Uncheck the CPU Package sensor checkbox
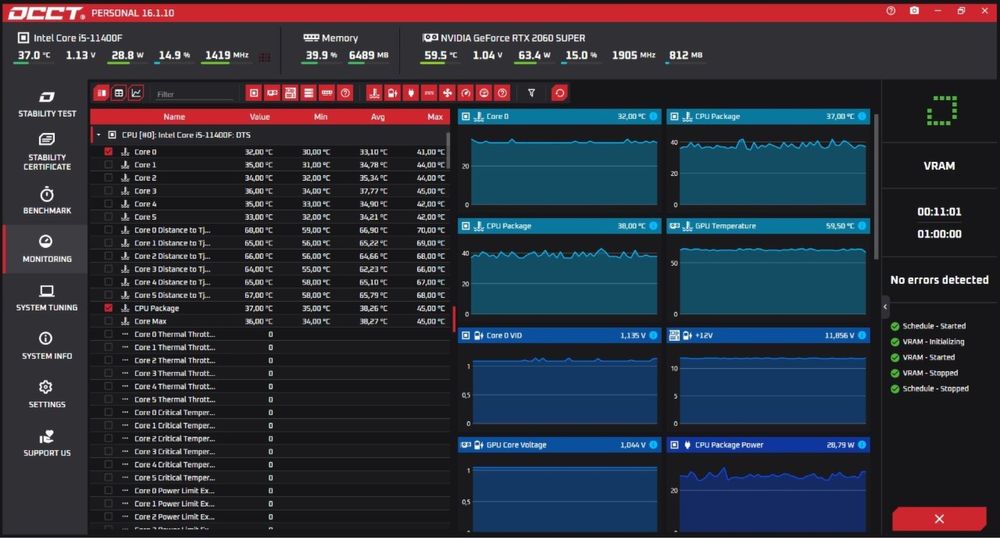Screen dimensions: 1000x538 point(108,308)
